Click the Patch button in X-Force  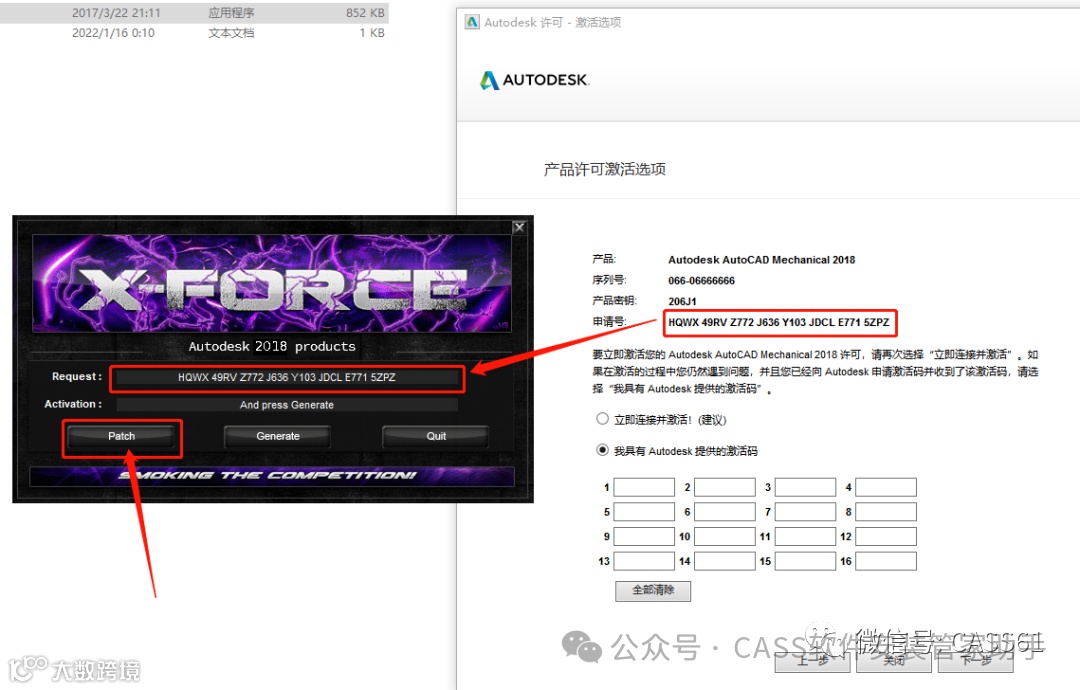coord(121,437)
